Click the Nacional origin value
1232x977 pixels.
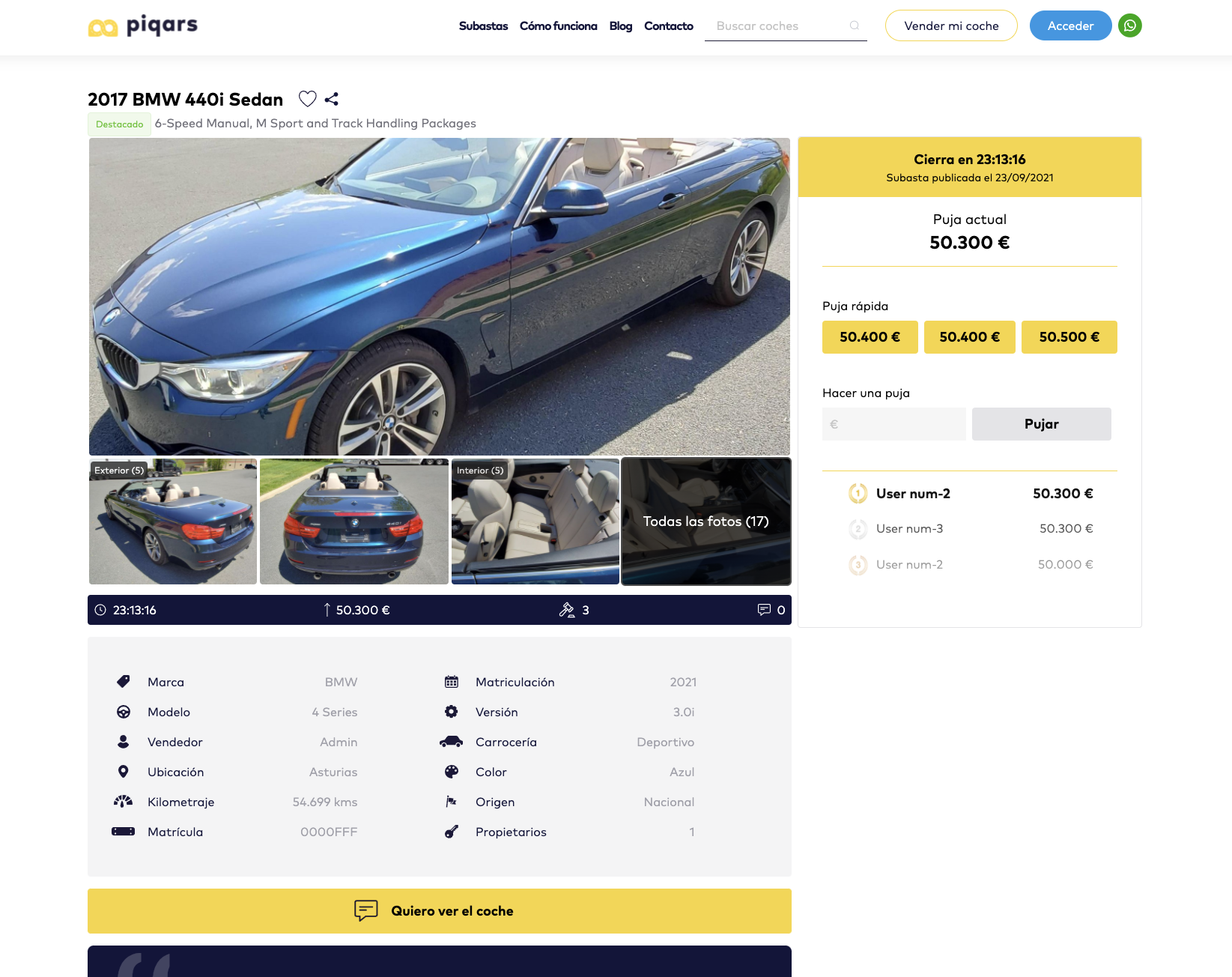(x=669, y=802)
